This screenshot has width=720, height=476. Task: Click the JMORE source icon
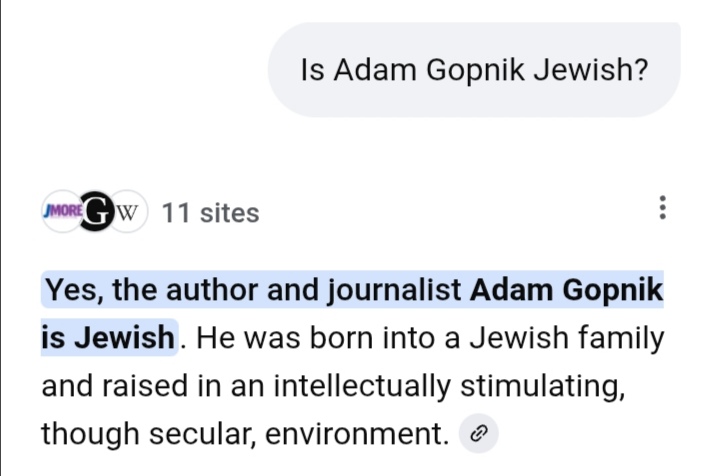tap(60, 211)
